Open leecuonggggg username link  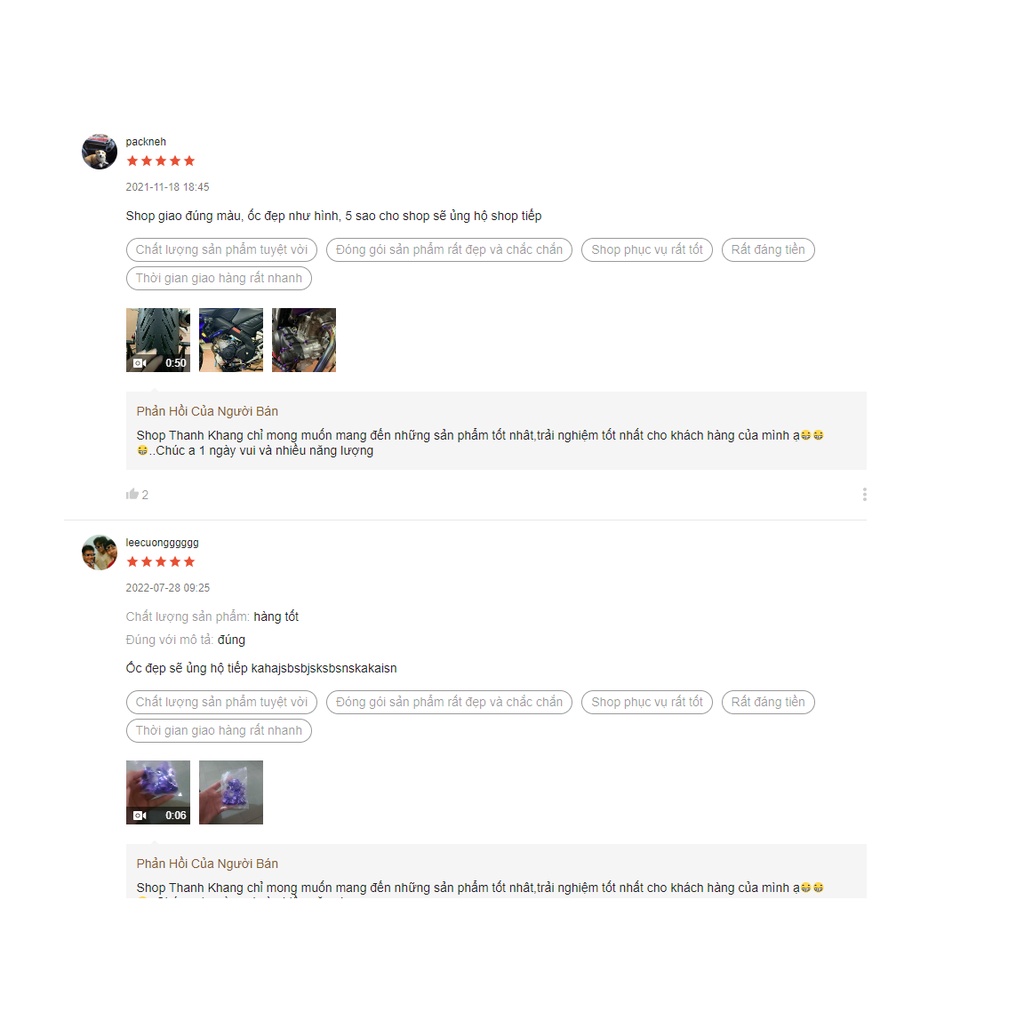point(162,543)
